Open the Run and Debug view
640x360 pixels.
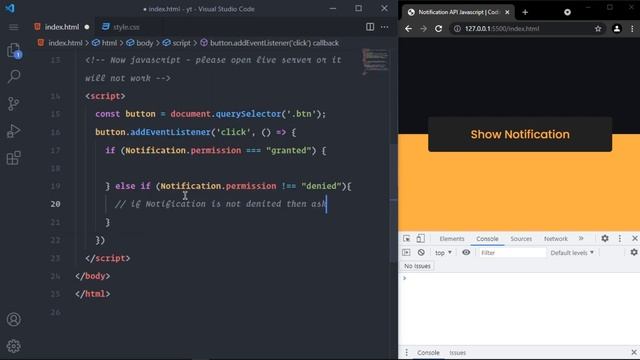click(x=13, y=131)
